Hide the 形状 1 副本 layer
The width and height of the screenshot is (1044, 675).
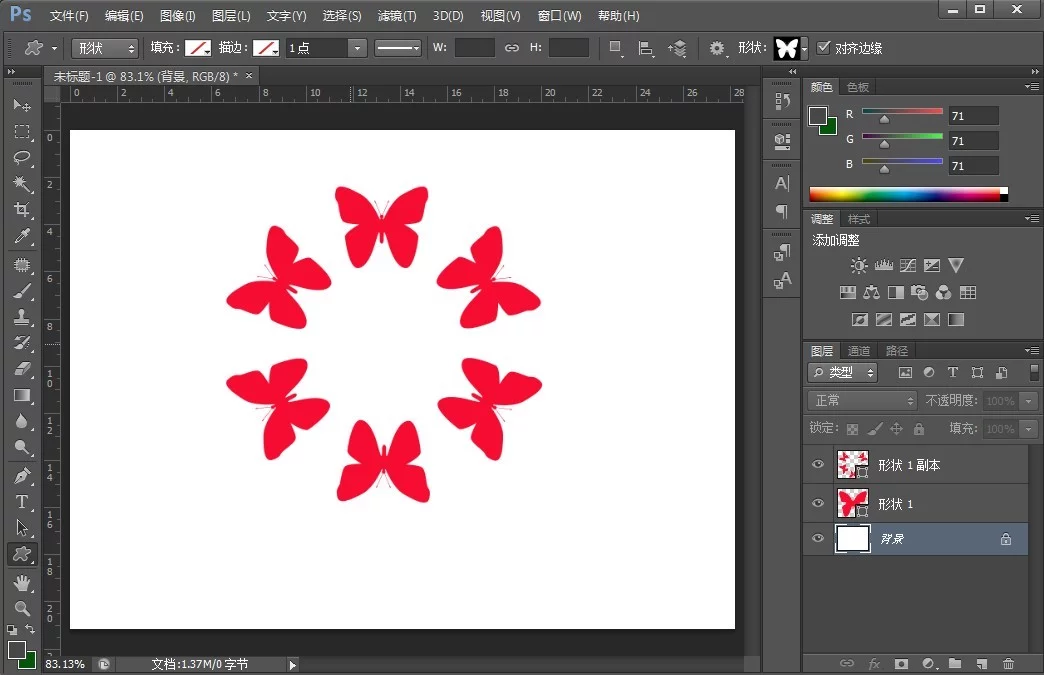(x=818, y=465)
